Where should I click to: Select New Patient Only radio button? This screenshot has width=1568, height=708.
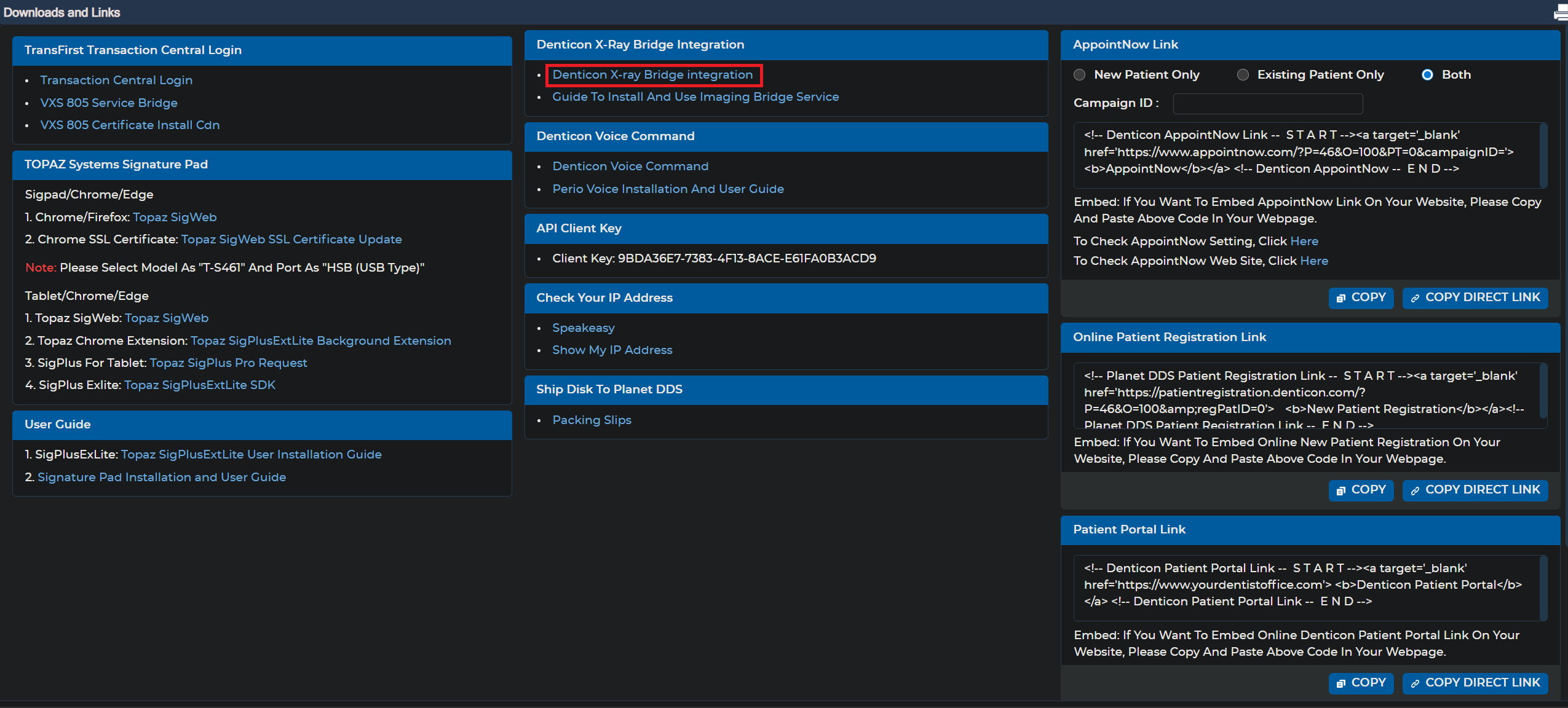[x=1079, y=75]
